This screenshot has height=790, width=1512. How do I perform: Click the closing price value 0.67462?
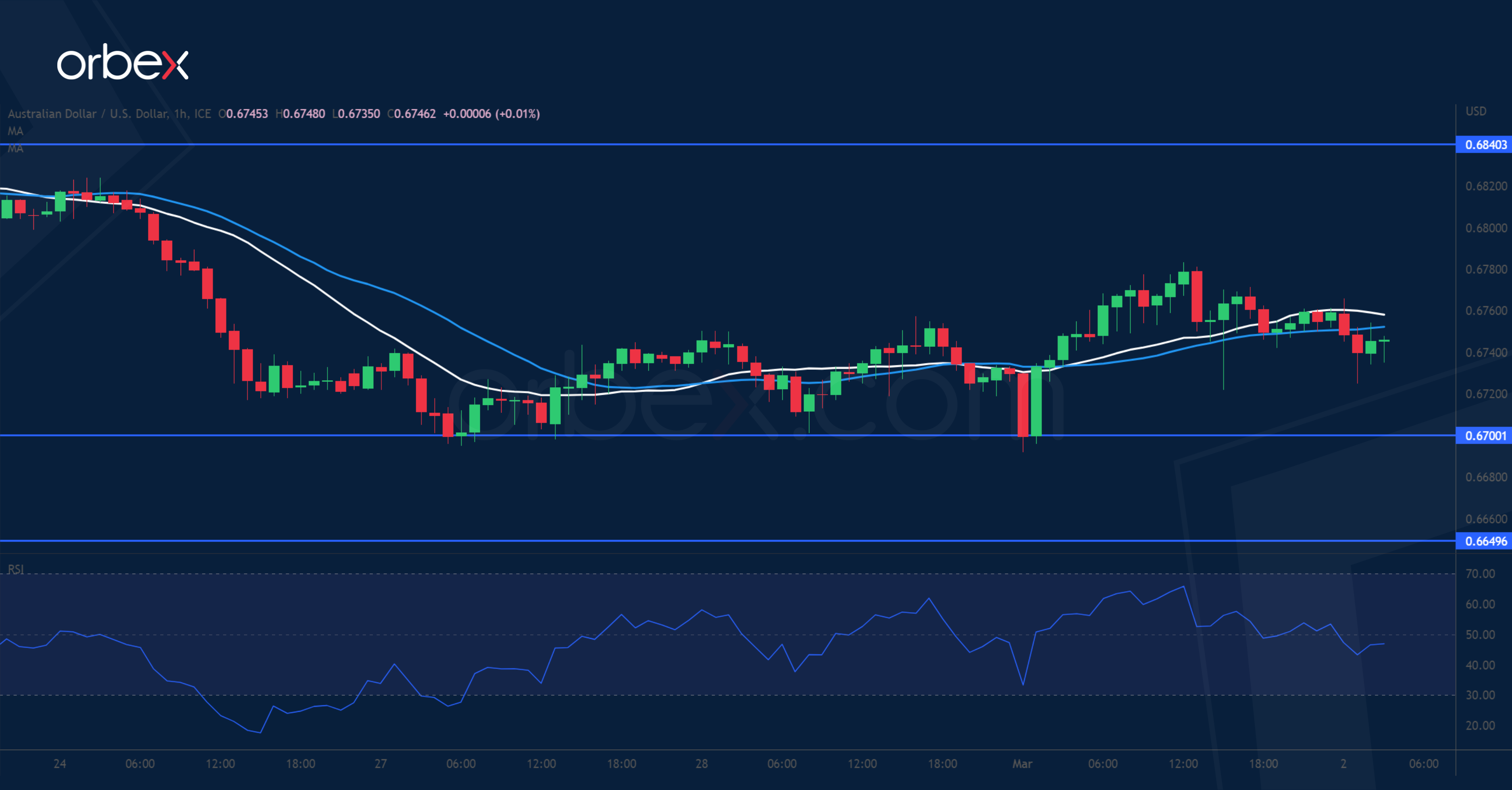414,114
